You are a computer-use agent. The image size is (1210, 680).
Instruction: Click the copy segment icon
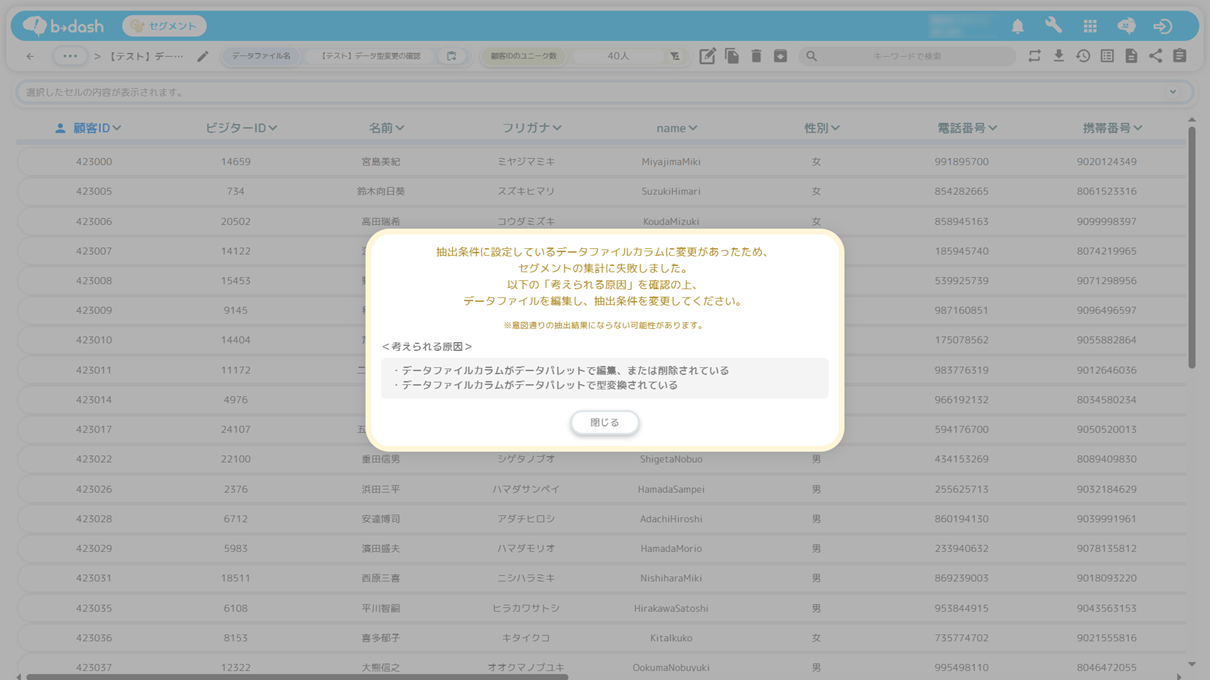pyautogui.click(x=732, y=57)
